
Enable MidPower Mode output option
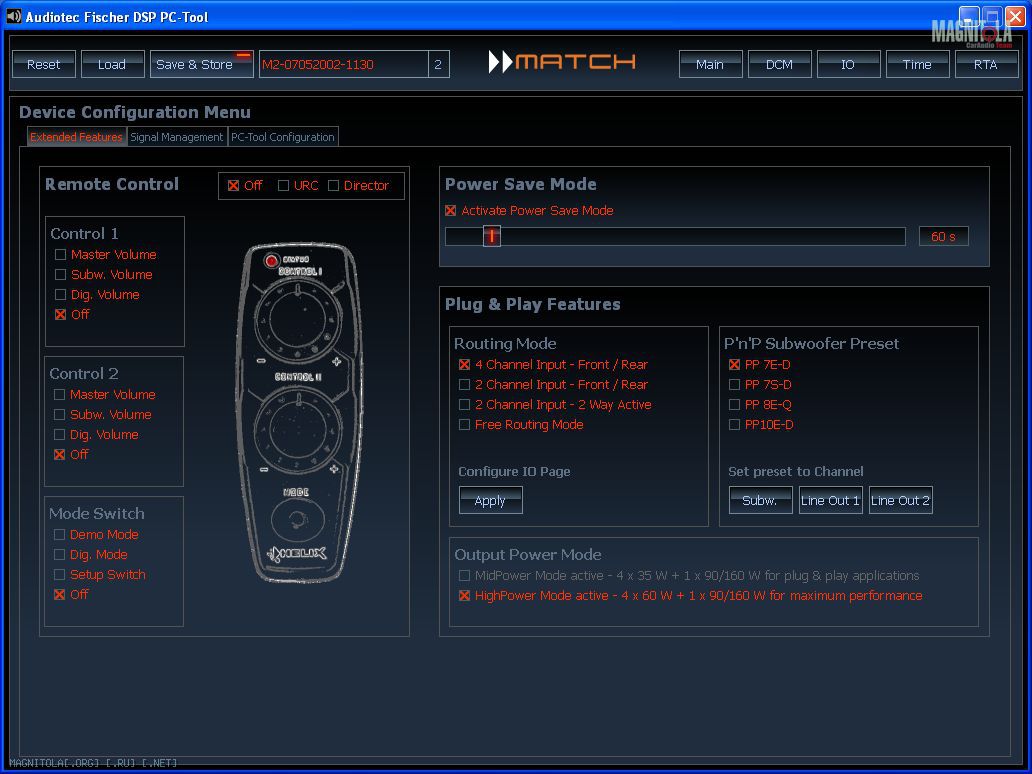465,576
